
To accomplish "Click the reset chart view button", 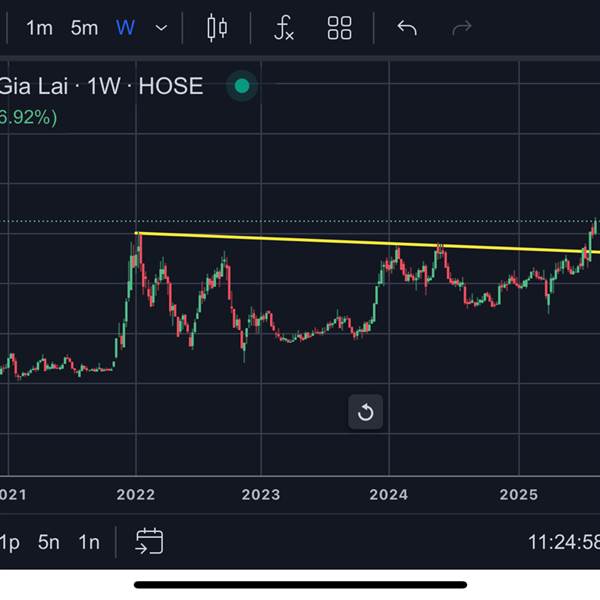I will pos(365,412).
